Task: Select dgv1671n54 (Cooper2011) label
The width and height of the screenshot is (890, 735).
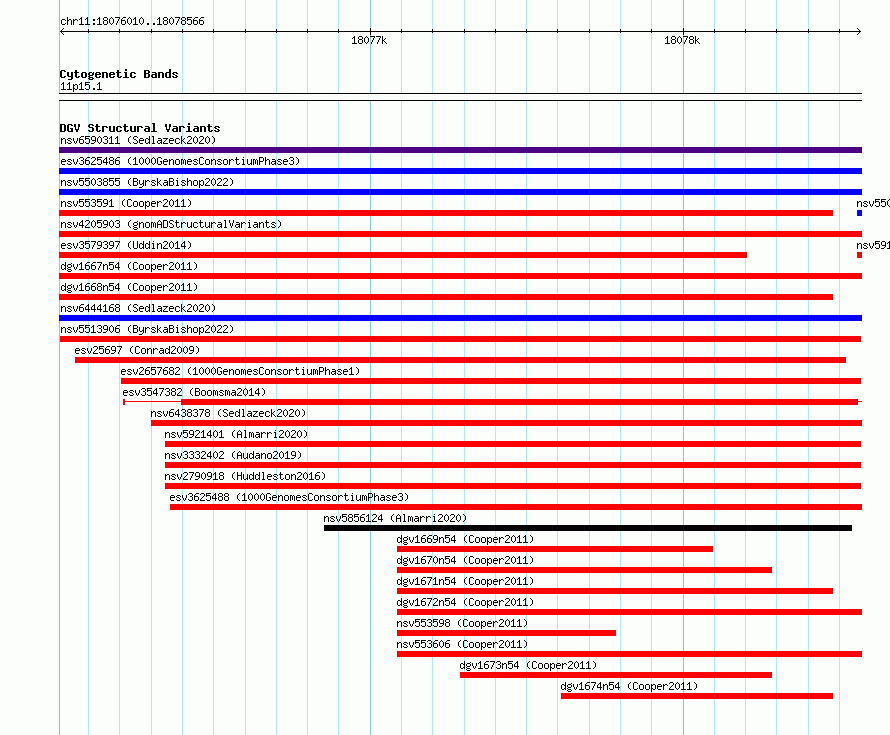Action: (465, 581)
